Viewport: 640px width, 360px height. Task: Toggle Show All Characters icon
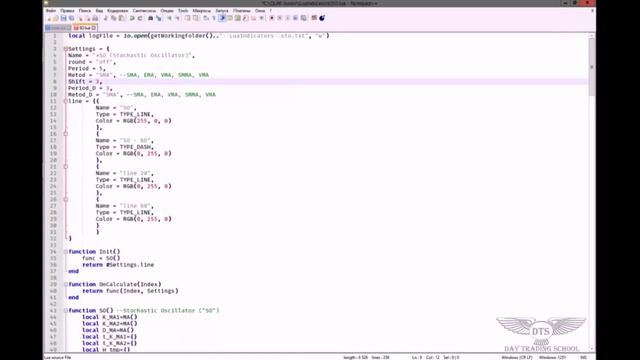[214, 18]
